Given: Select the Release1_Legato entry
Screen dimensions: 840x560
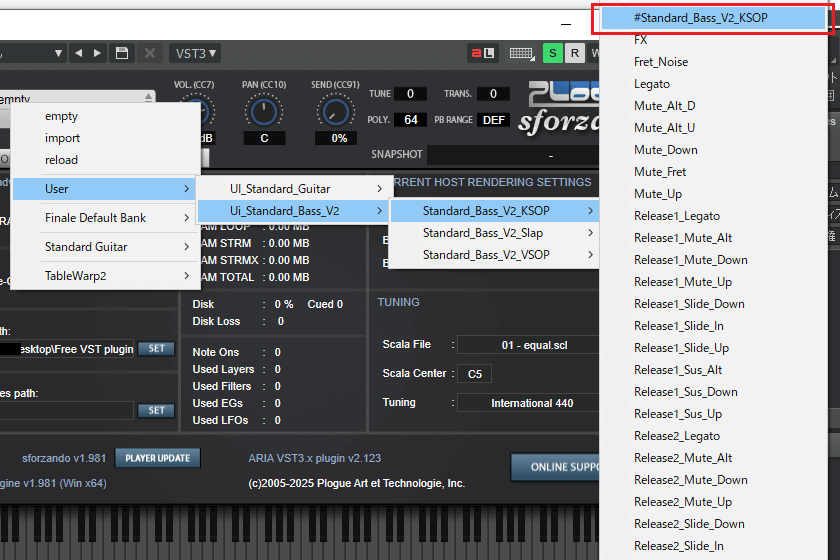Looking at the screenshot, I should 713,215.
